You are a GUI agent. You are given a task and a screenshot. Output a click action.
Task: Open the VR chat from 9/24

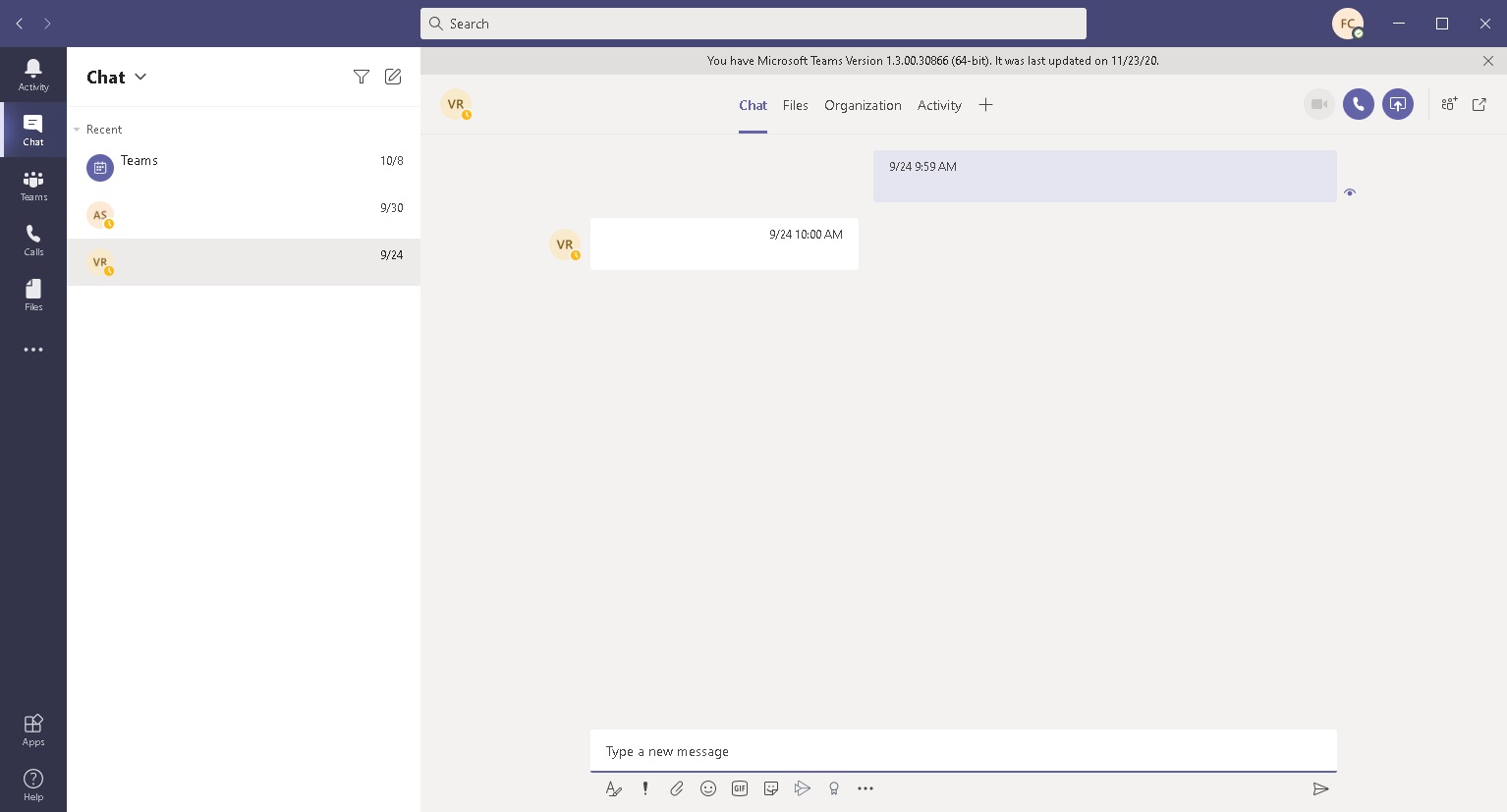(x=244, y=262)
